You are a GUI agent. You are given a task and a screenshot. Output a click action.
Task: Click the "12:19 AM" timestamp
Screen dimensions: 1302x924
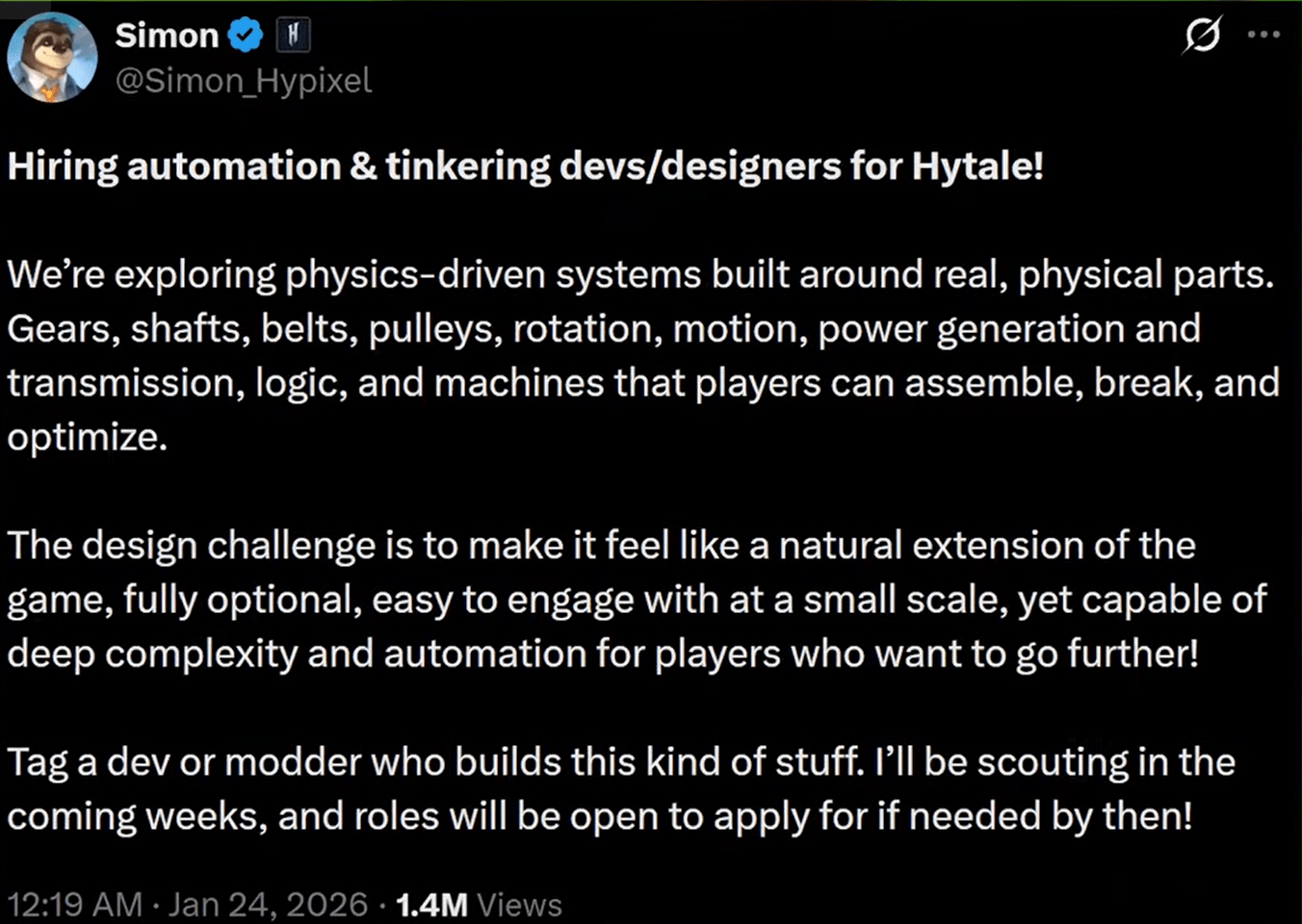(74, 905)
